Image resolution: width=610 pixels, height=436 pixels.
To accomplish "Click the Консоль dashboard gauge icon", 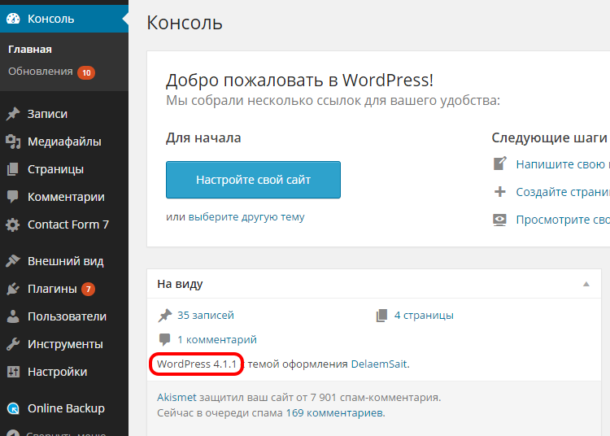I will click(x=13, y=19).
